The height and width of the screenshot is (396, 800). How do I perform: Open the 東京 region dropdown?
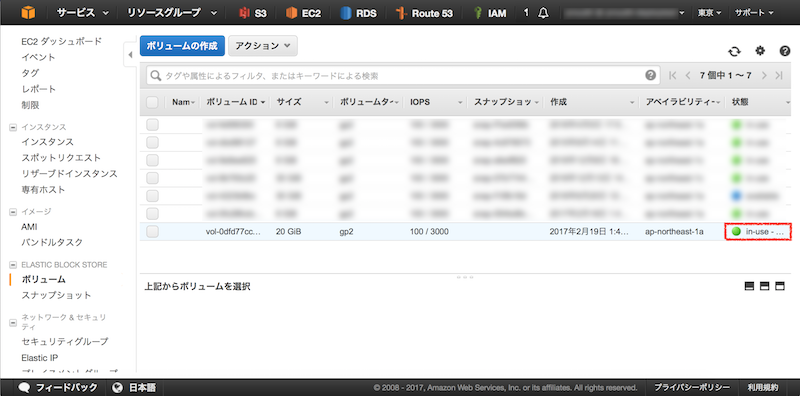[710, 13]
